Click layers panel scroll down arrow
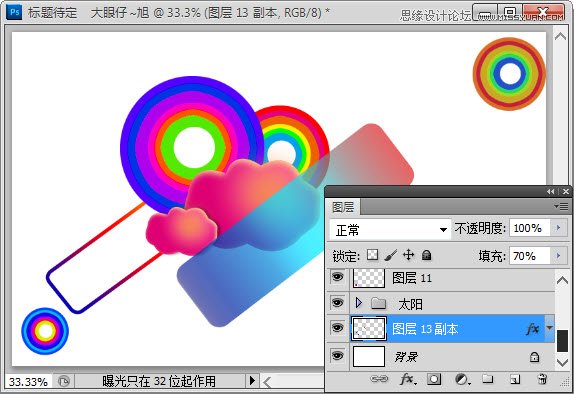 (x=562, y=362)
